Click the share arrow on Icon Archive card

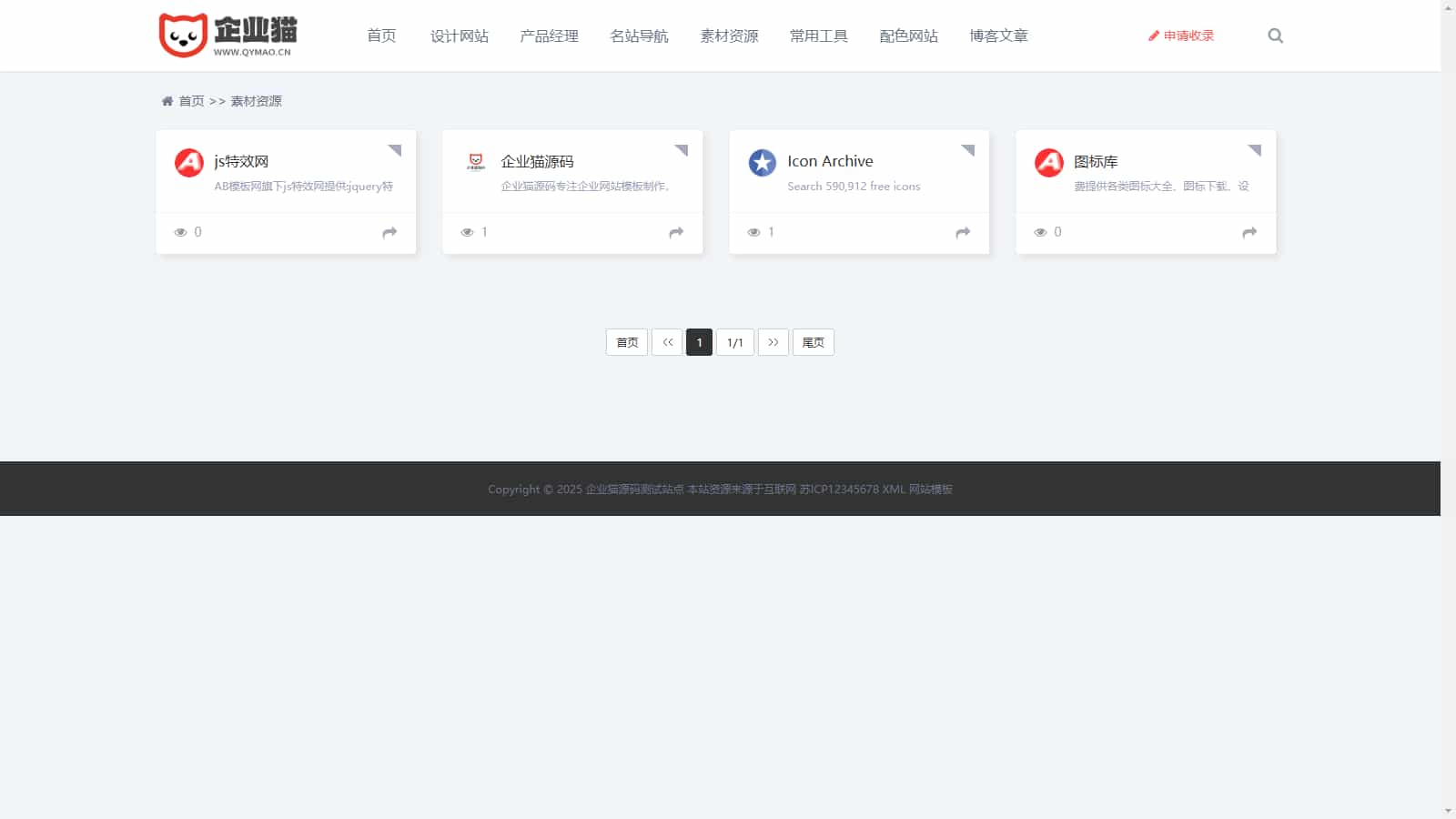[x=963, y=233]
